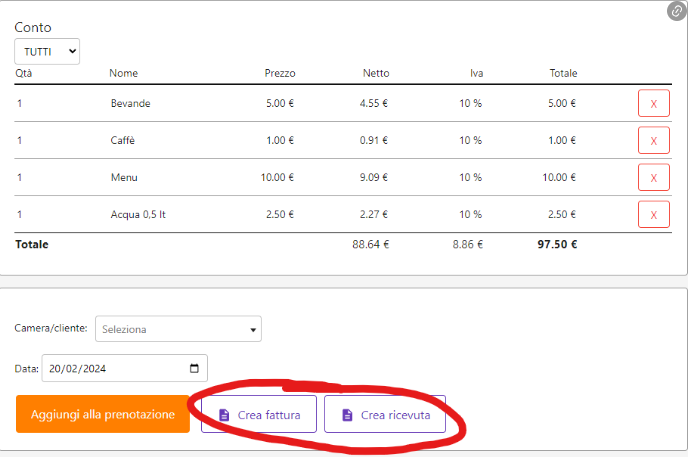Click the Totale column header
Viewport: 688px width, 457px height.
(x=563, y=73)
